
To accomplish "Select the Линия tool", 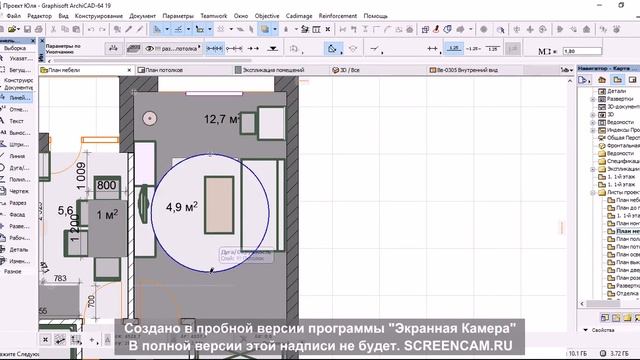I will 17,156.
